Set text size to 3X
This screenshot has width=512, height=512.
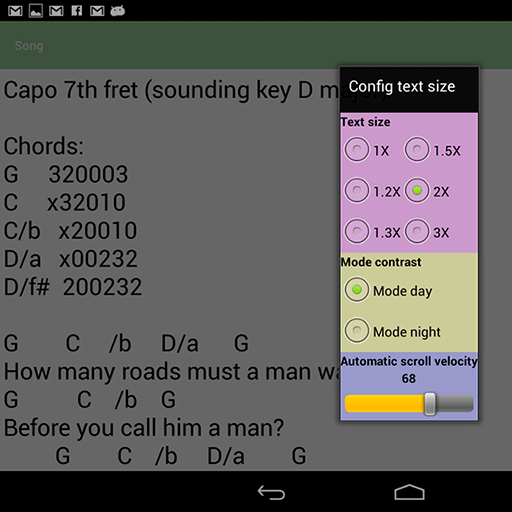point(427,232)
